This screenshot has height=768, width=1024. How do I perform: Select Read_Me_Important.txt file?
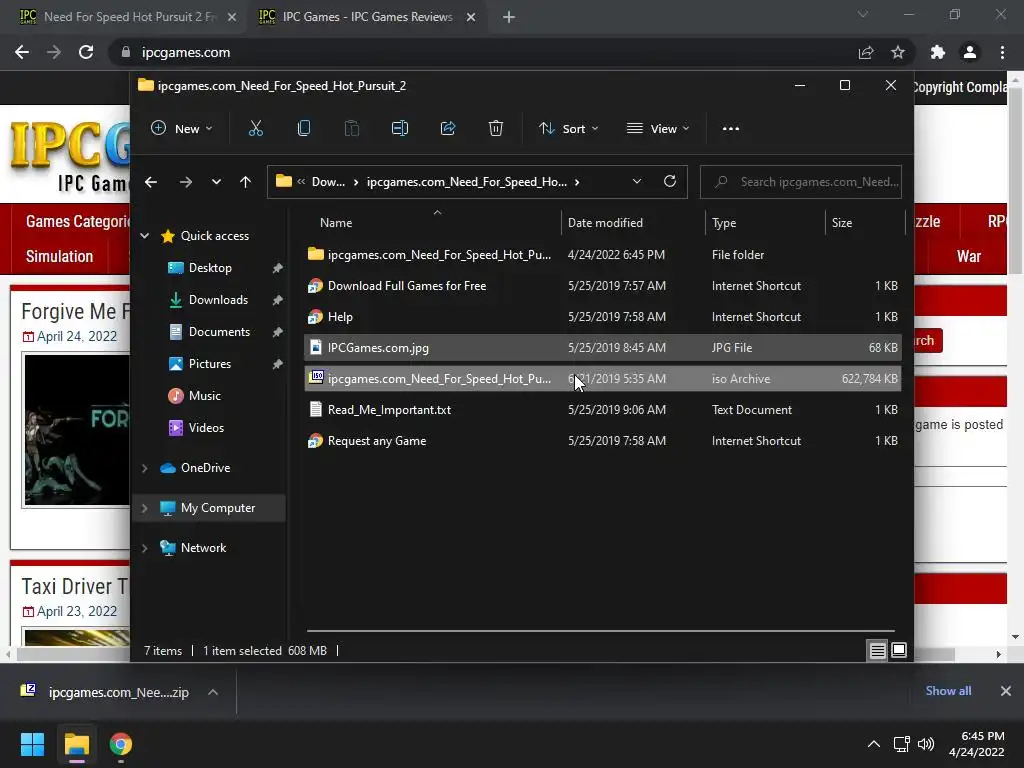603,409
